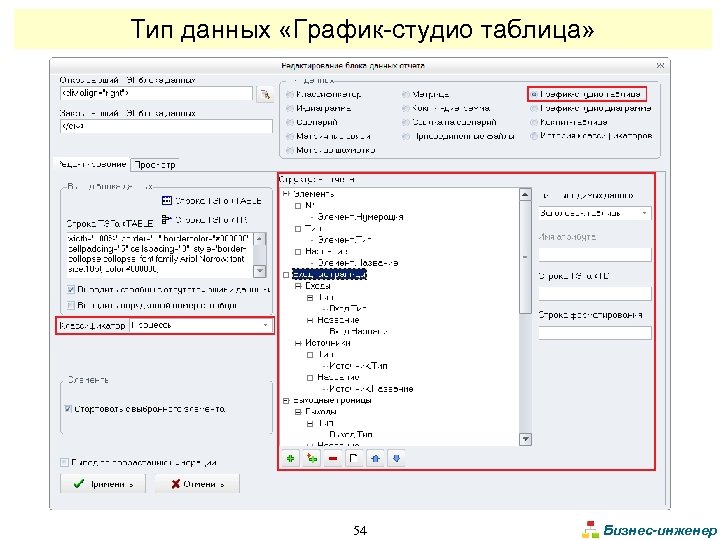
Task: Move item down with blue arrow
Action: 397,458
